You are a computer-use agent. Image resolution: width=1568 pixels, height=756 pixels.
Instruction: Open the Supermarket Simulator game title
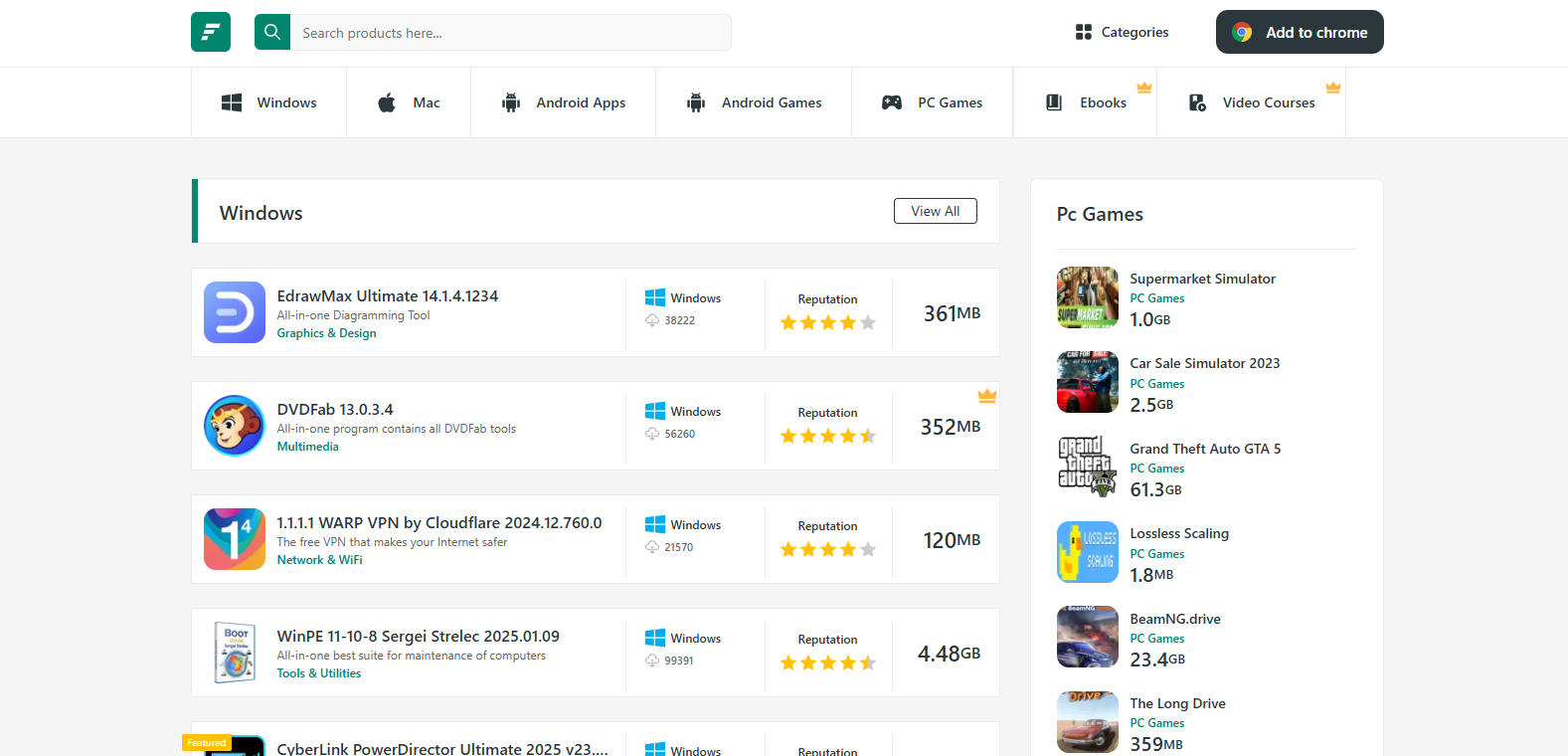(1202, 279)
